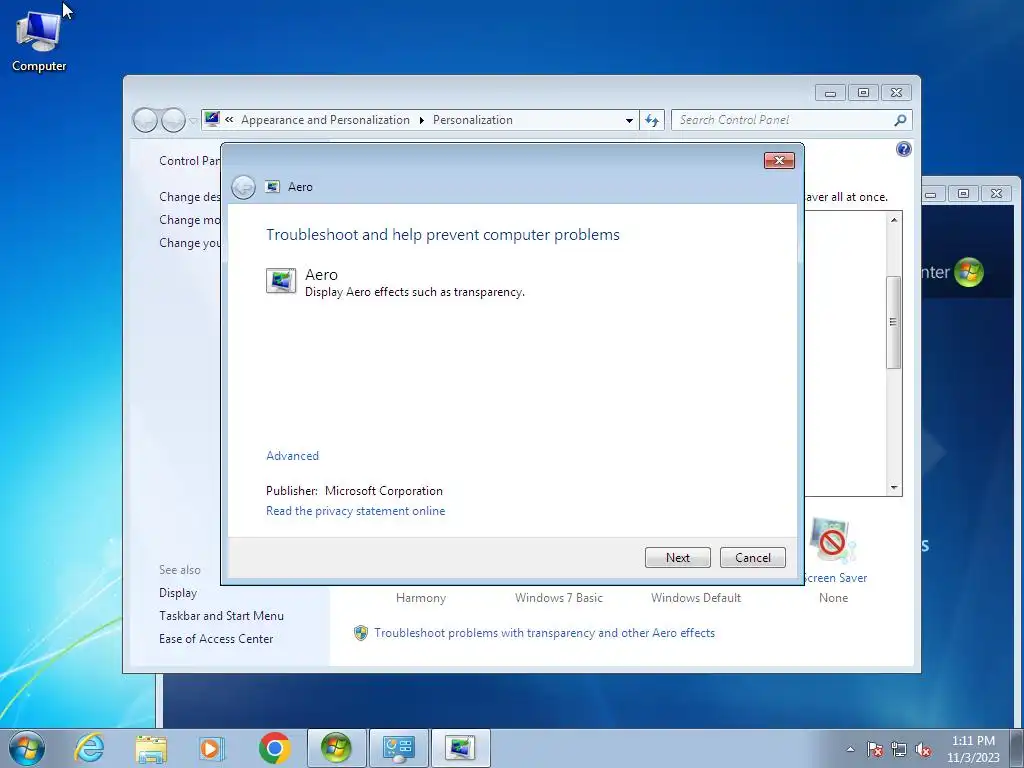The image size is (1024, 768).
Task: Click the Control Panel forward button
Action: [x=173, y=120]
